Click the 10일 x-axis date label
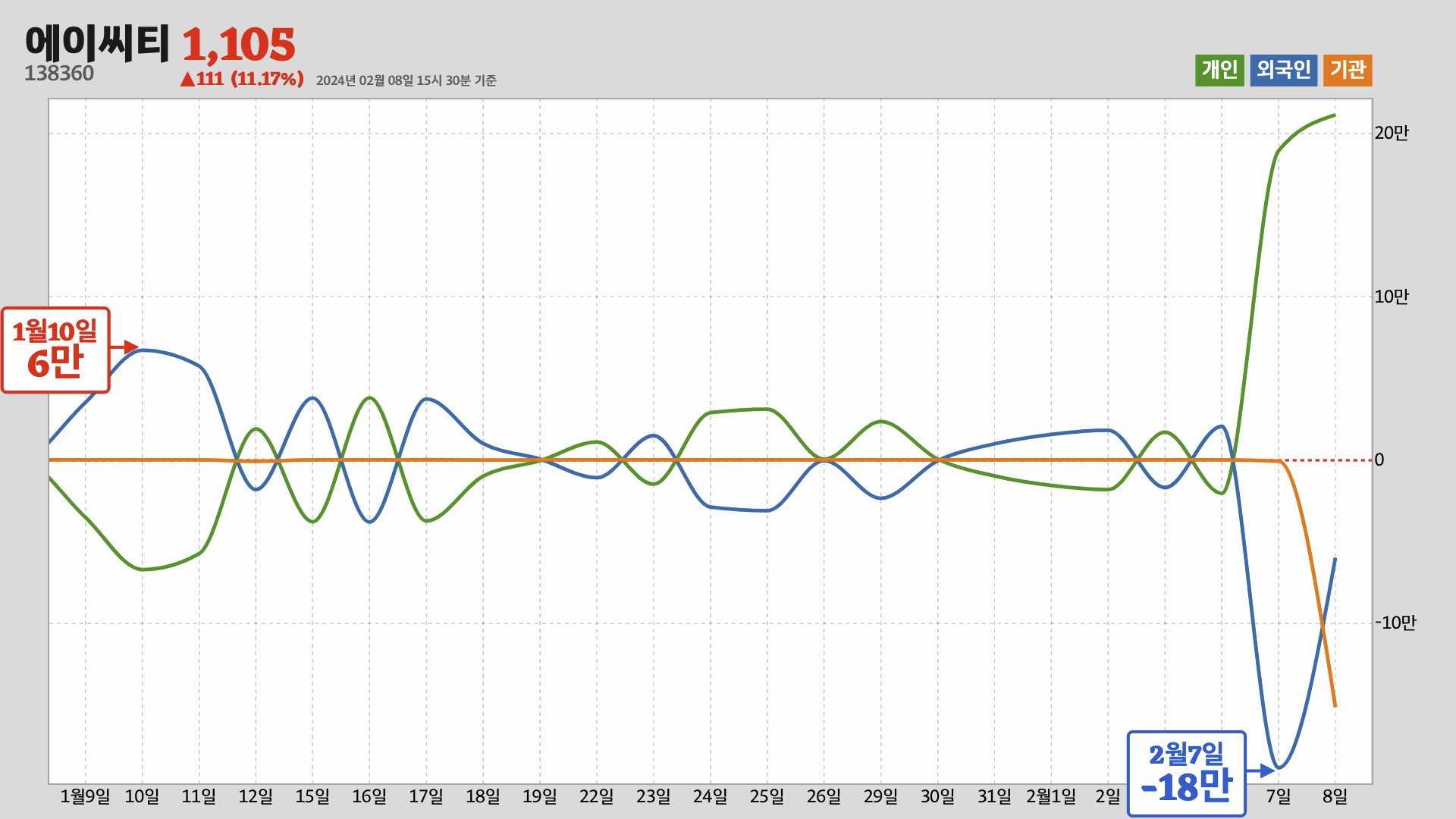Viewport: 1456px width, 819px height. pos(142,797)
